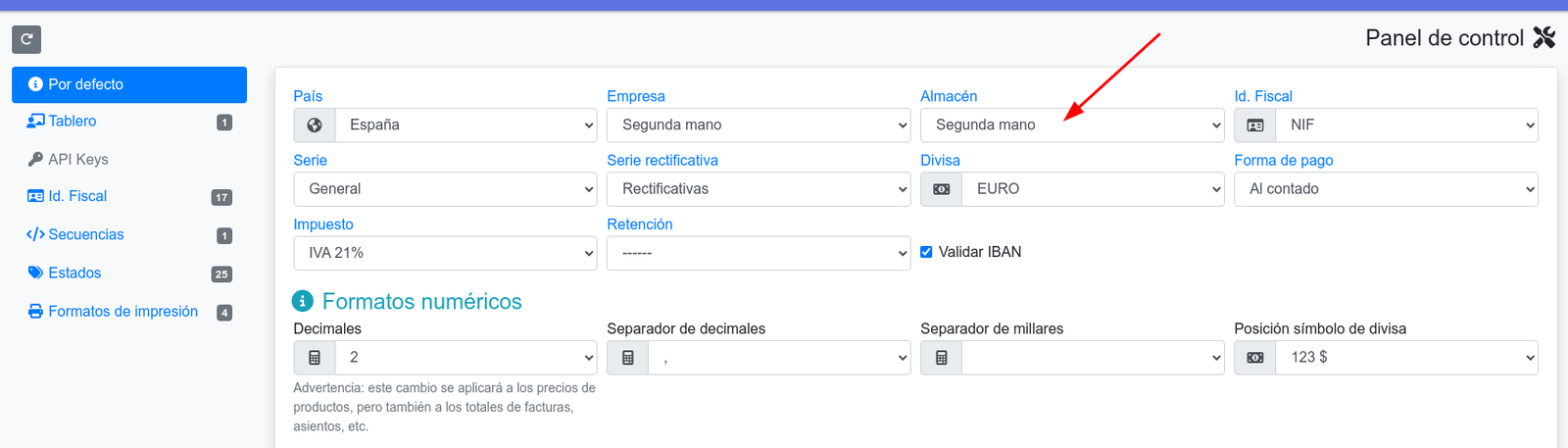Click the ID card icon beside Id. Fiscal in sidebar
The image size is (1568, 448).
pyautogui.click(x=35, y=196)
